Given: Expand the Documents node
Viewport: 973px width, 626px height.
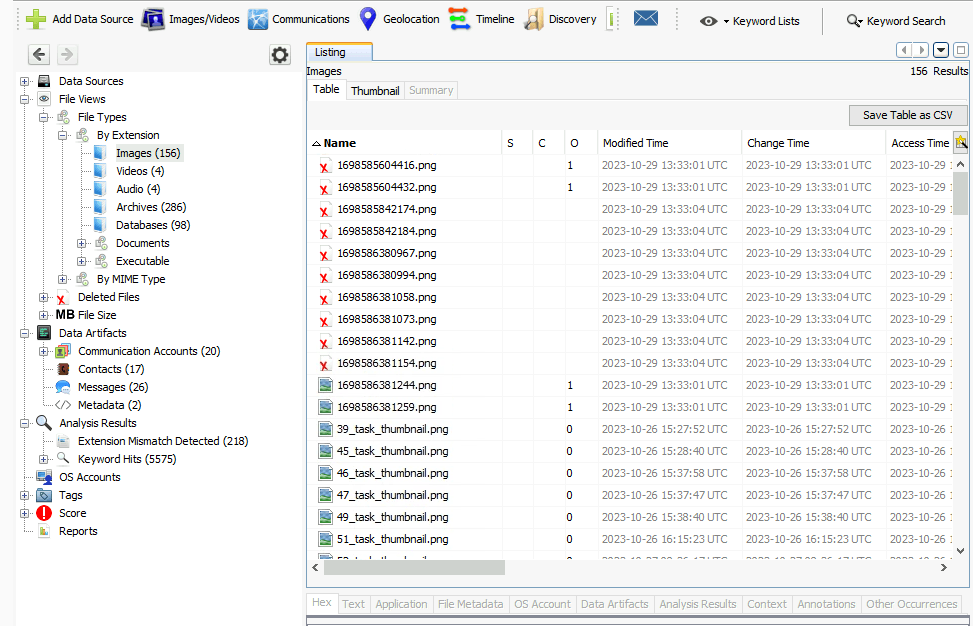Looking at the screenshot, I should tap(81, 243).
